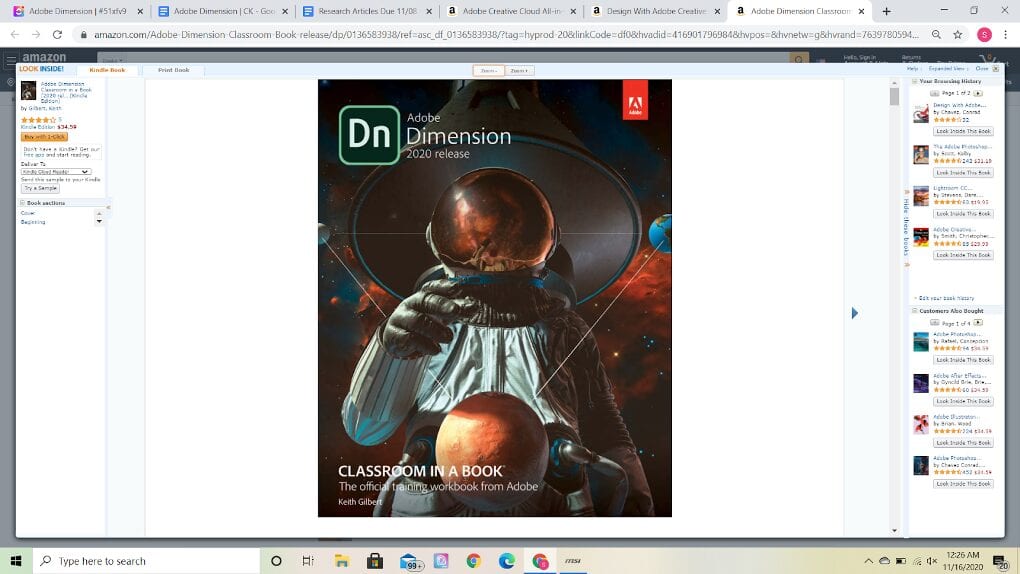Screen dimensions: 1020x574
Task: Open the Beginning section link
Action: point(33,222)
